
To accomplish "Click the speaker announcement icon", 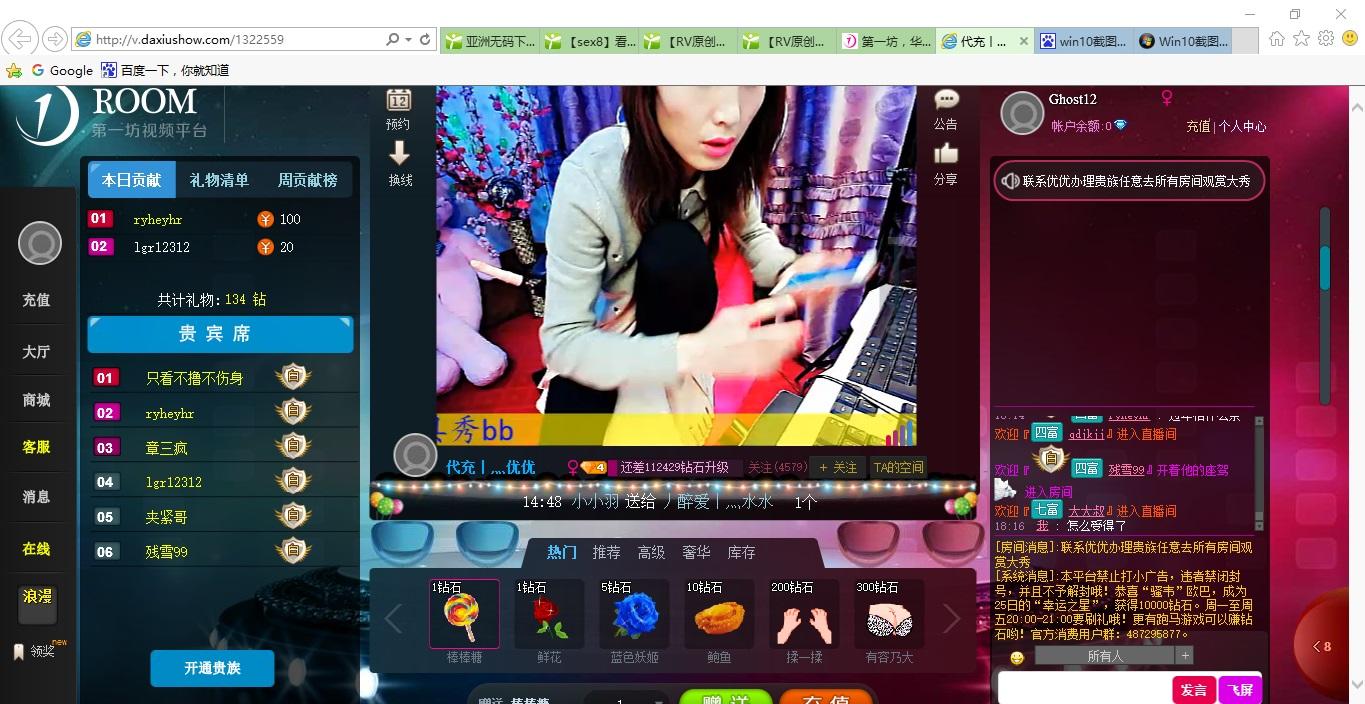I will [x=1010, y=181].
